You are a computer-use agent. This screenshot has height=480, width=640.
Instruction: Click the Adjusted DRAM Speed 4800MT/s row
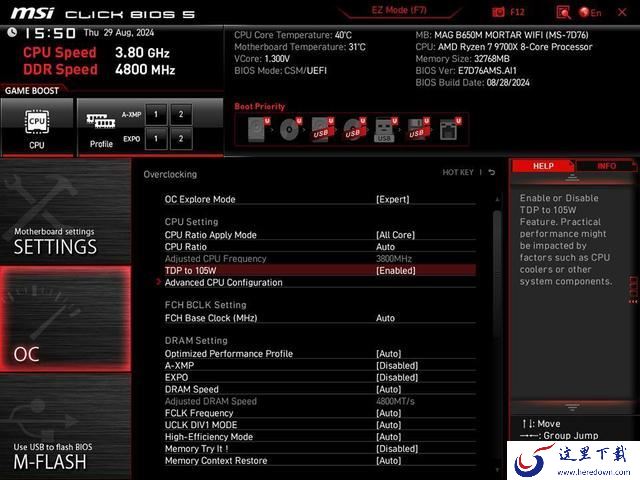320,401
